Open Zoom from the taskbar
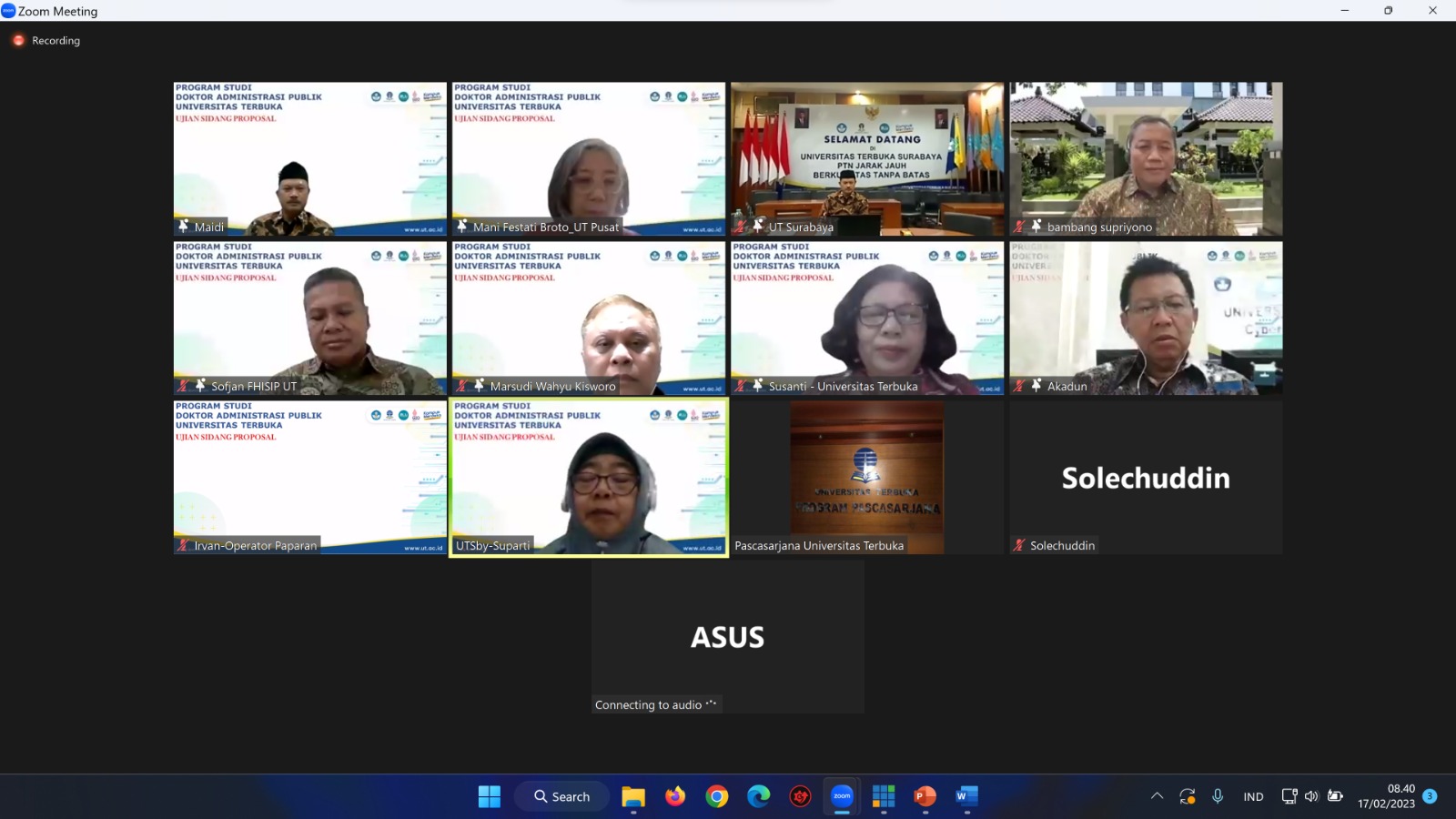Image resolution: width=1456 pixels, height=819 pixels. coord(842,796)
